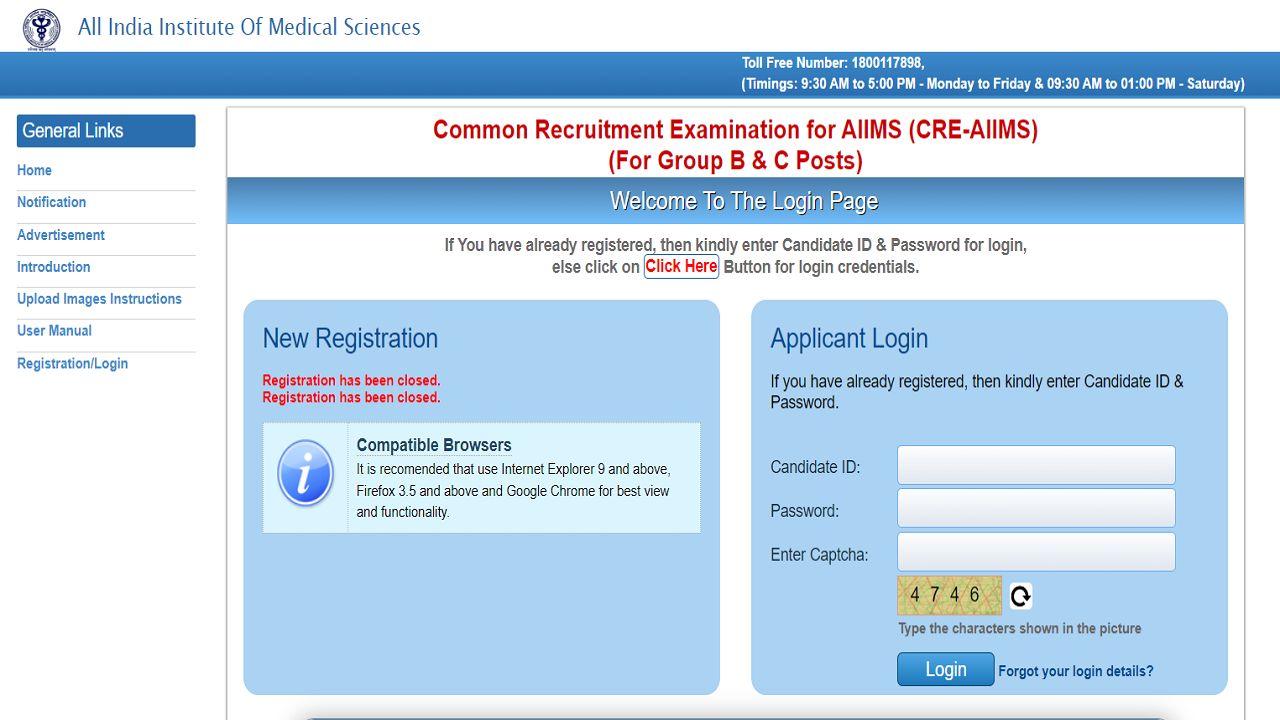Click the Click Here button for credentials
The image size is (1280, 720).
pyautogui.click(x=681, y=266)
